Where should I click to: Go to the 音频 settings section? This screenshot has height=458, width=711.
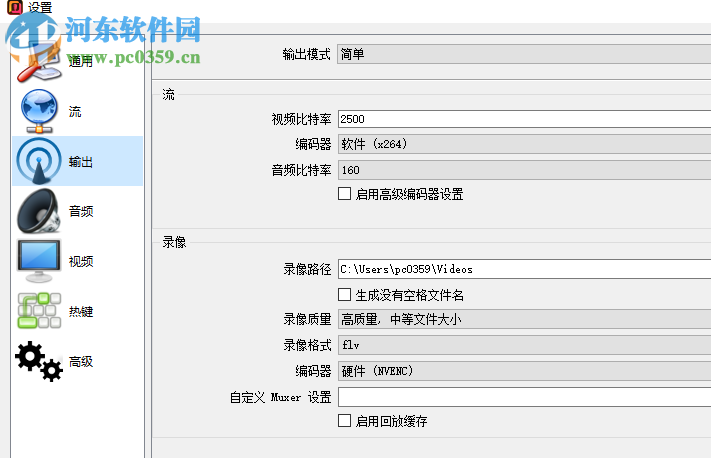[78, 211]
